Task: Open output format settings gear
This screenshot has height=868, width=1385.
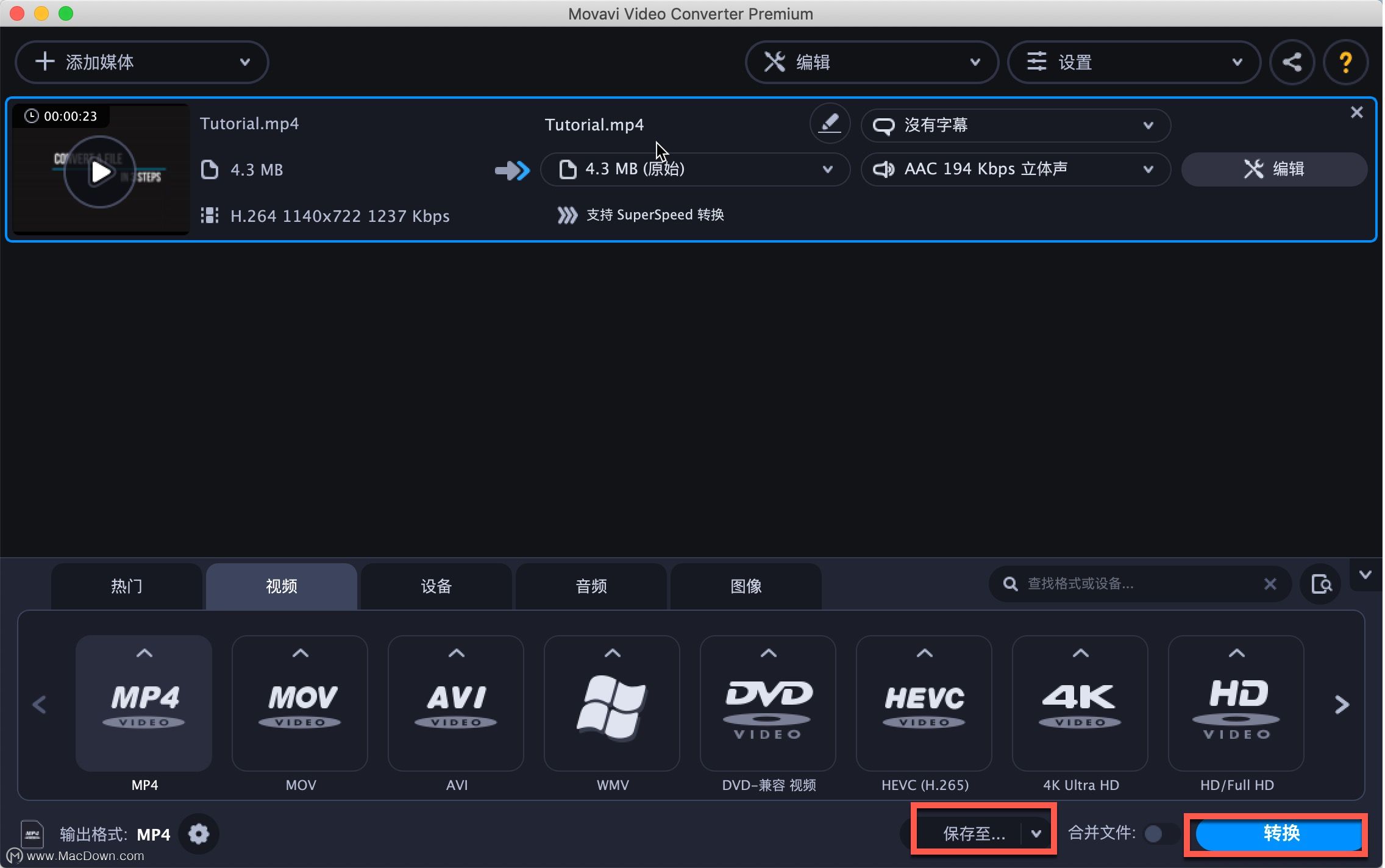Action: (x=199, y=833)
